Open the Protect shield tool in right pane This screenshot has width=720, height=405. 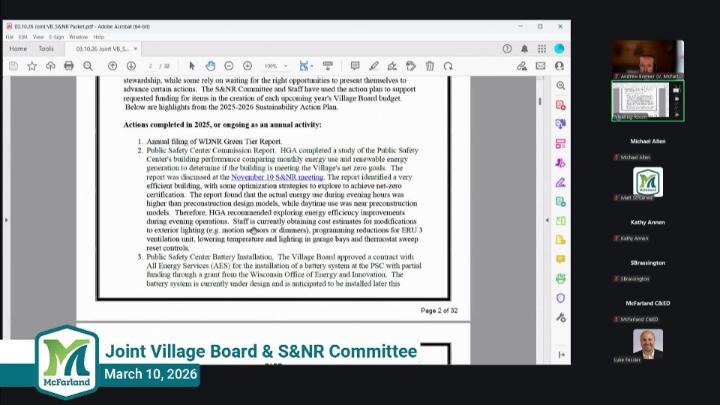click(561, 298)
